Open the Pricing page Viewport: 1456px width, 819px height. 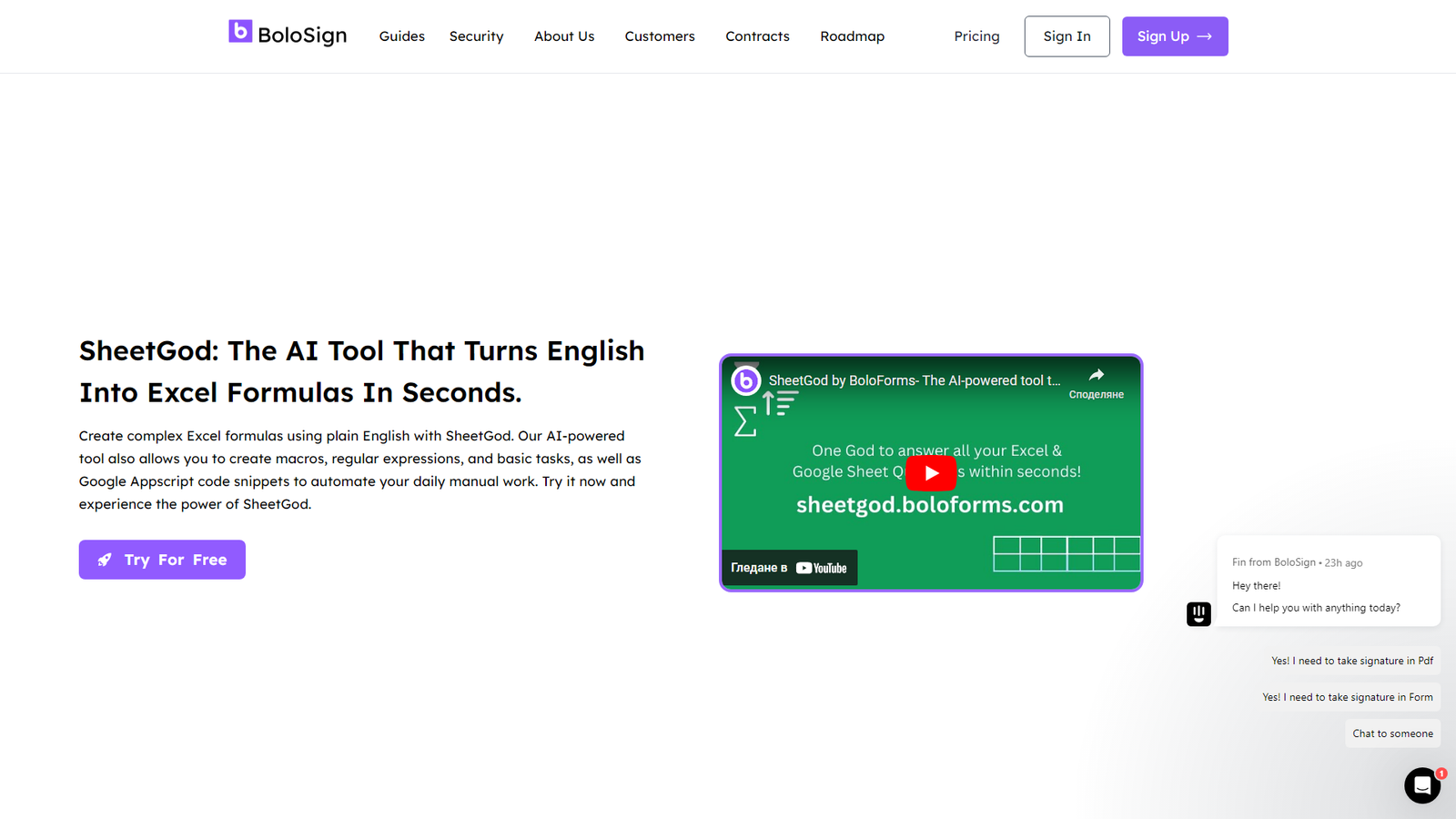pos(976,36)
